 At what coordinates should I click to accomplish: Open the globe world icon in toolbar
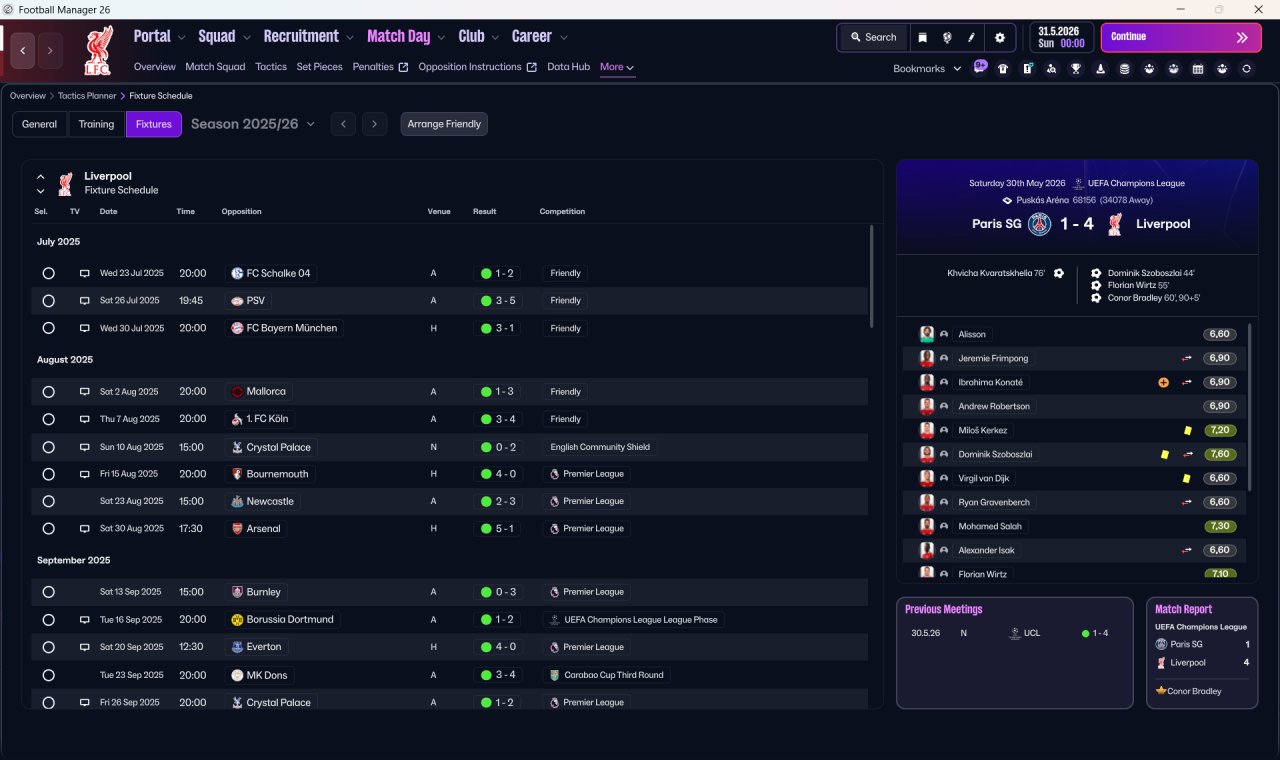946,37
